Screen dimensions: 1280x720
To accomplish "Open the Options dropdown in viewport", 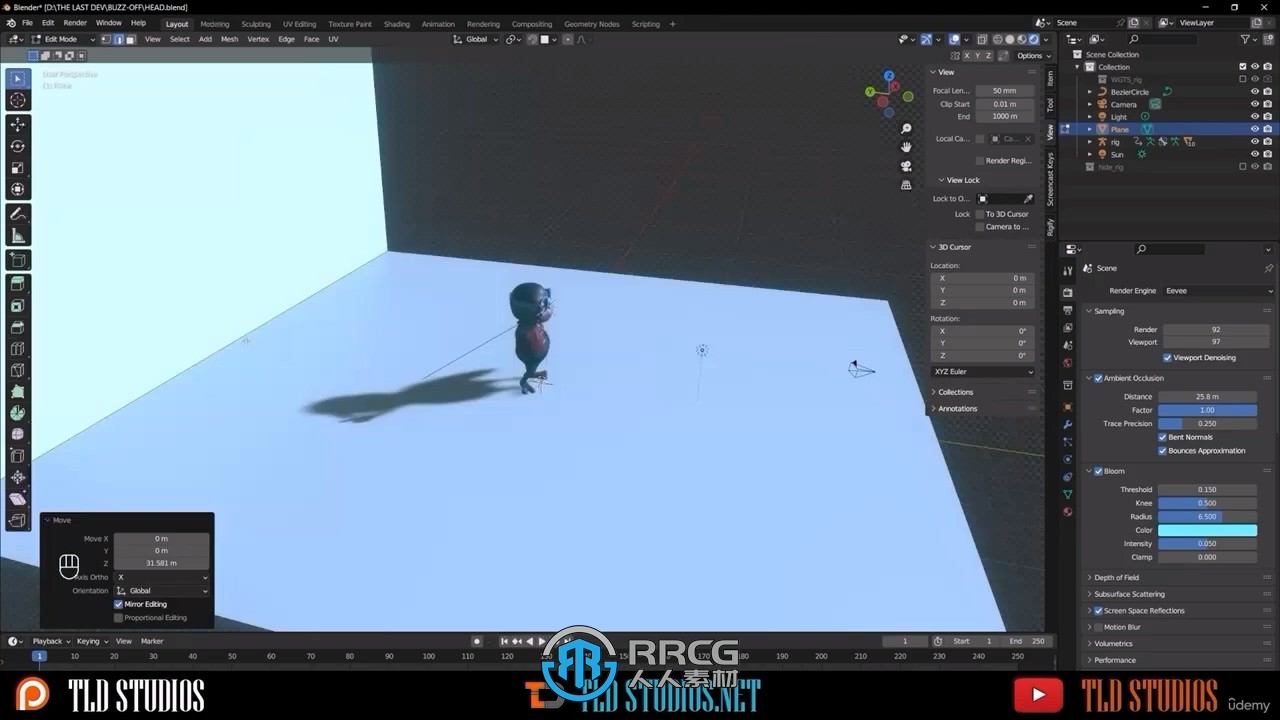I will 1033,56.
